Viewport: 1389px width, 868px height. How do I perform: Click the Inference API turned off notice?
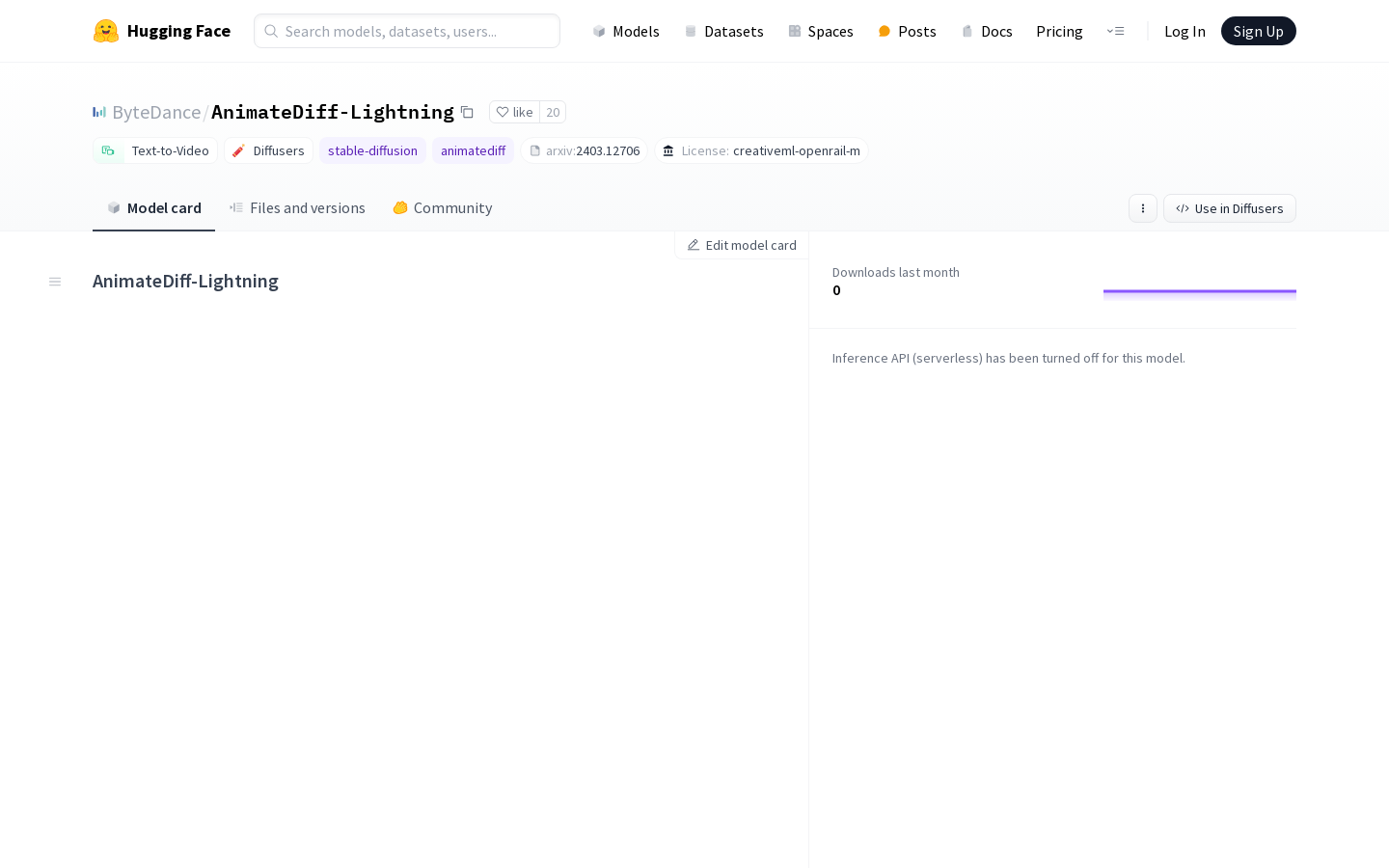coord(1009,358)
